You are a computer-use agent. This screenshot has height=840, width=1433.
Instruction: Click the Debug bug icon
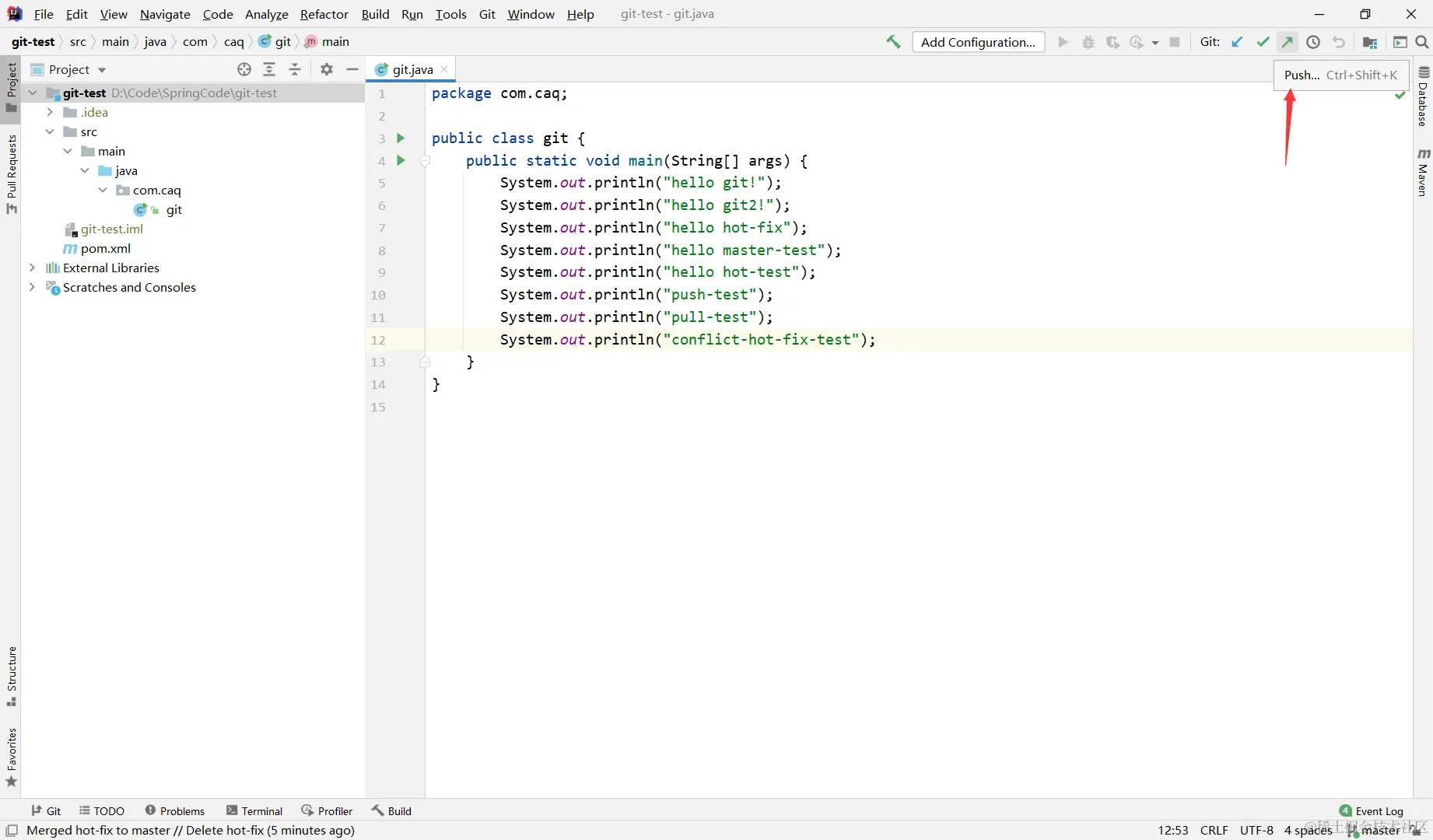[x=1088, y=42]
